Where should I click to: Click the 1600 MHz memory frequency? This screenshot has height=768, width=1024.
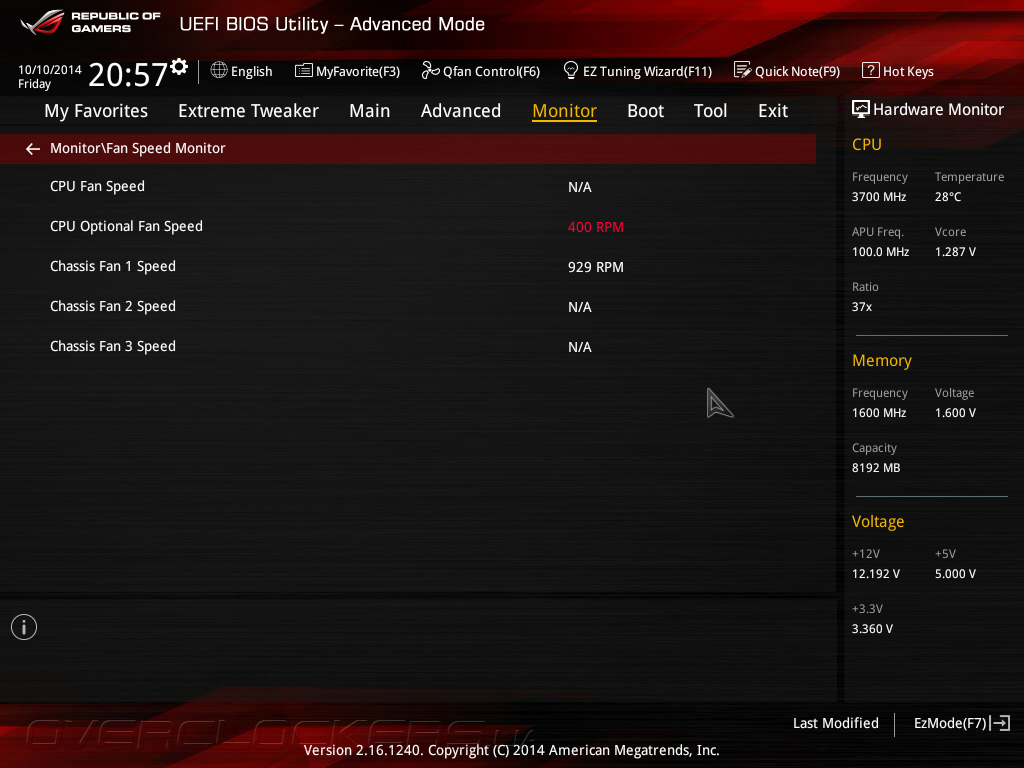tap(879, 413)
